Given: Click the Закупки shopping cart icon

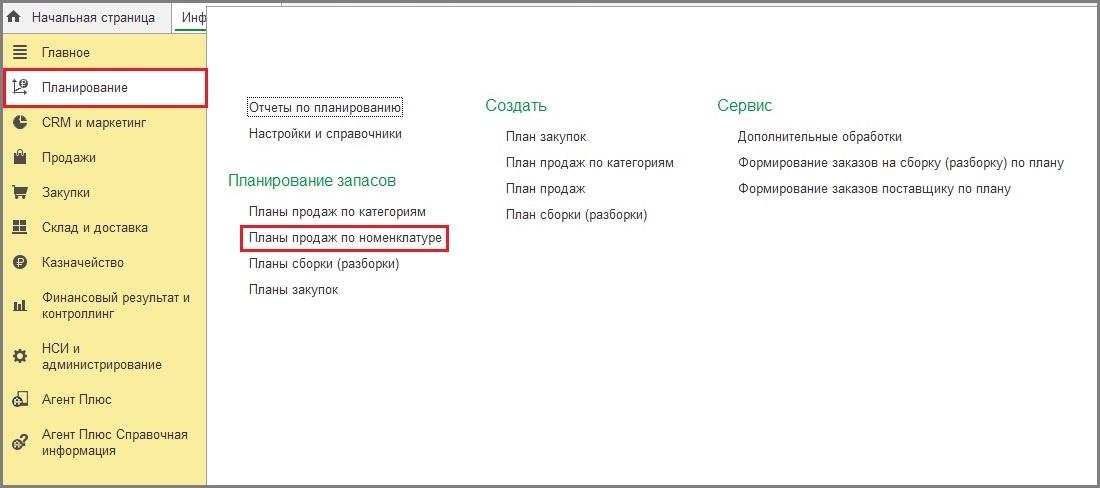Looking at the screenshot, I should coord(20,193).
